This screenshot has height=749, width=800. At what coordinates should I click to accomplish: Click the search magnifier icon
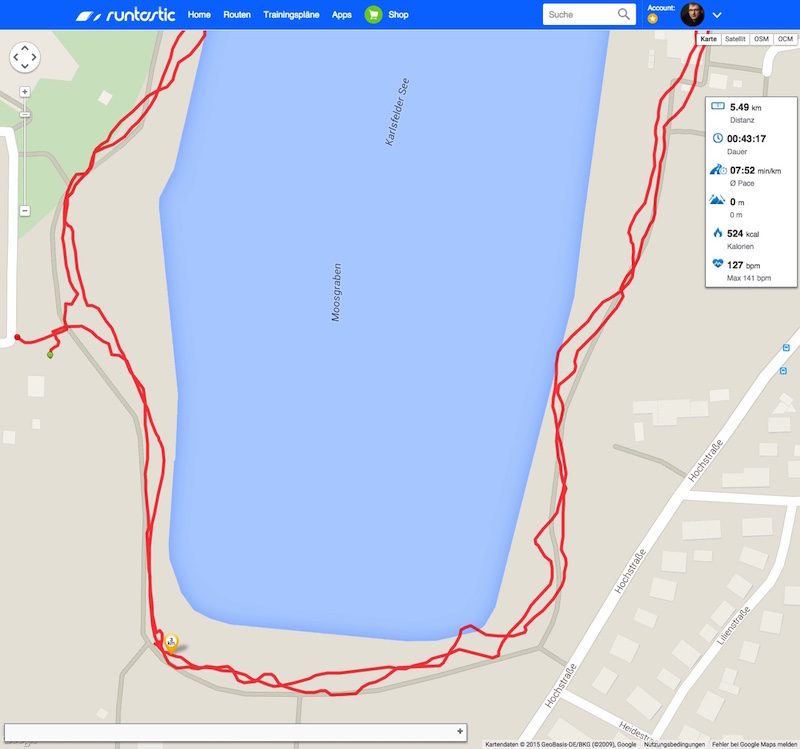pos(623,14)
